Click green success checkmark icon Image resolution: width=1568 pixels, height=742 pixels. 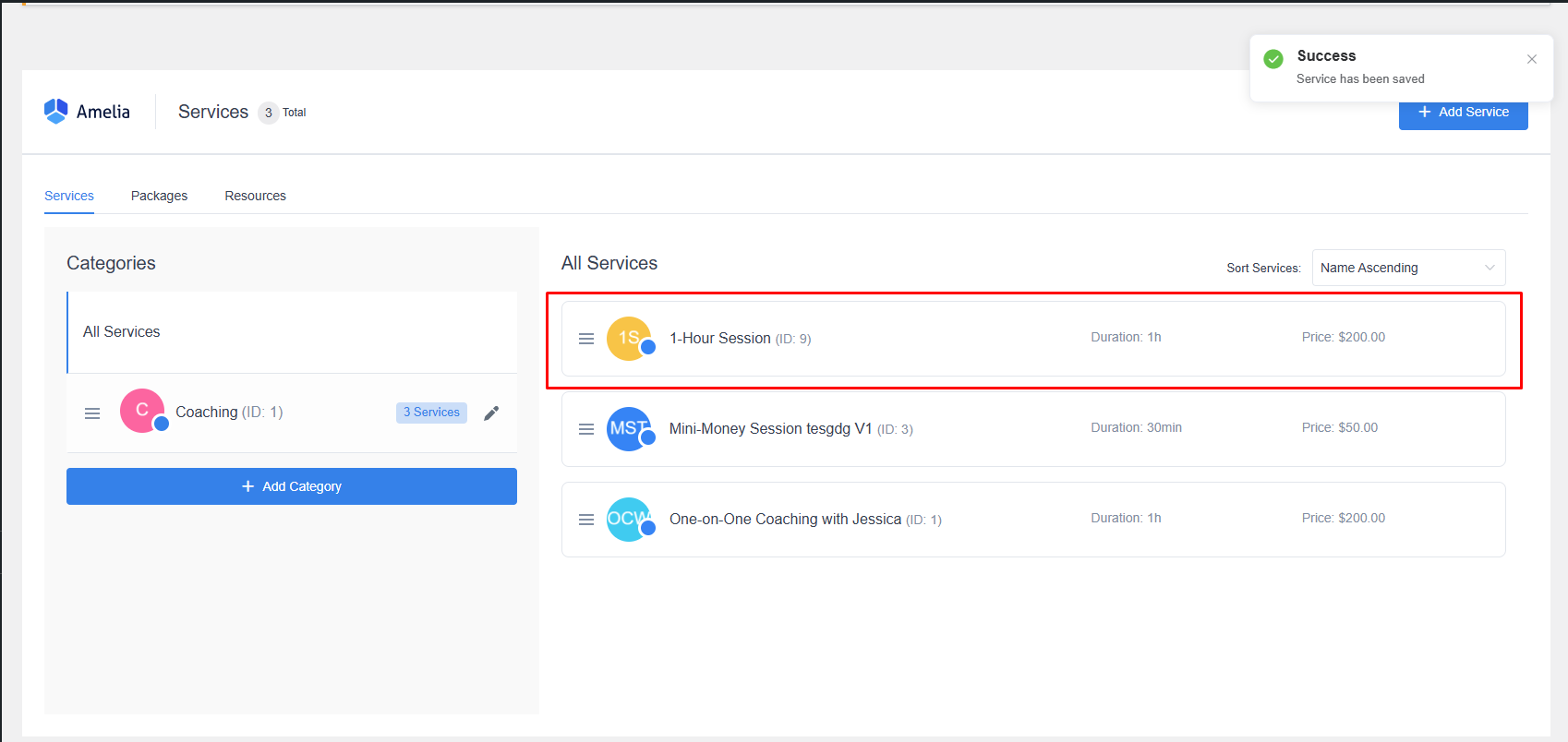[x=1273, y=59]
